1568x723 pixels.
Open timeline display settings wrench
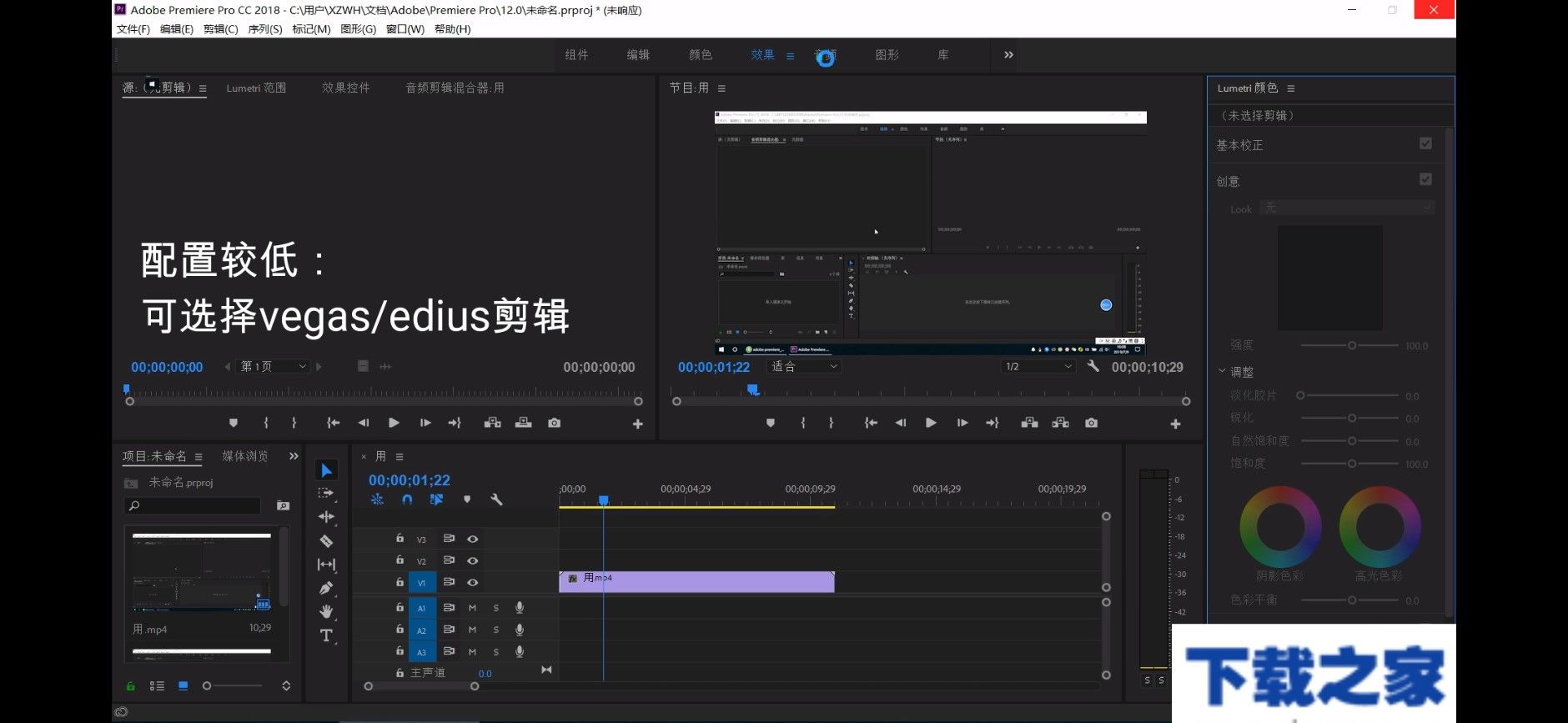tap(496, 500)
